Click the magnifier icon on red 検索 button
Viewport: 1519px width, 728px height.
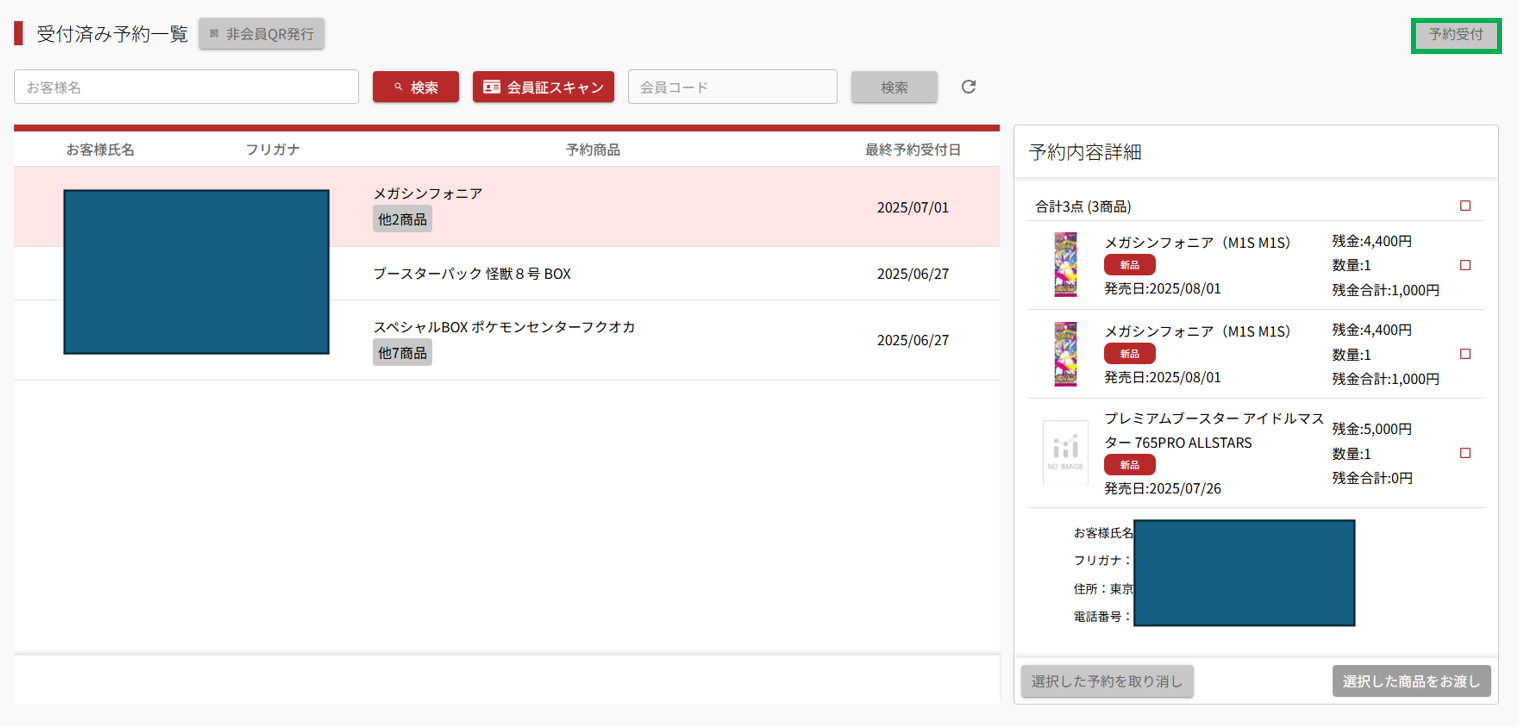click(x=398, y=87)
